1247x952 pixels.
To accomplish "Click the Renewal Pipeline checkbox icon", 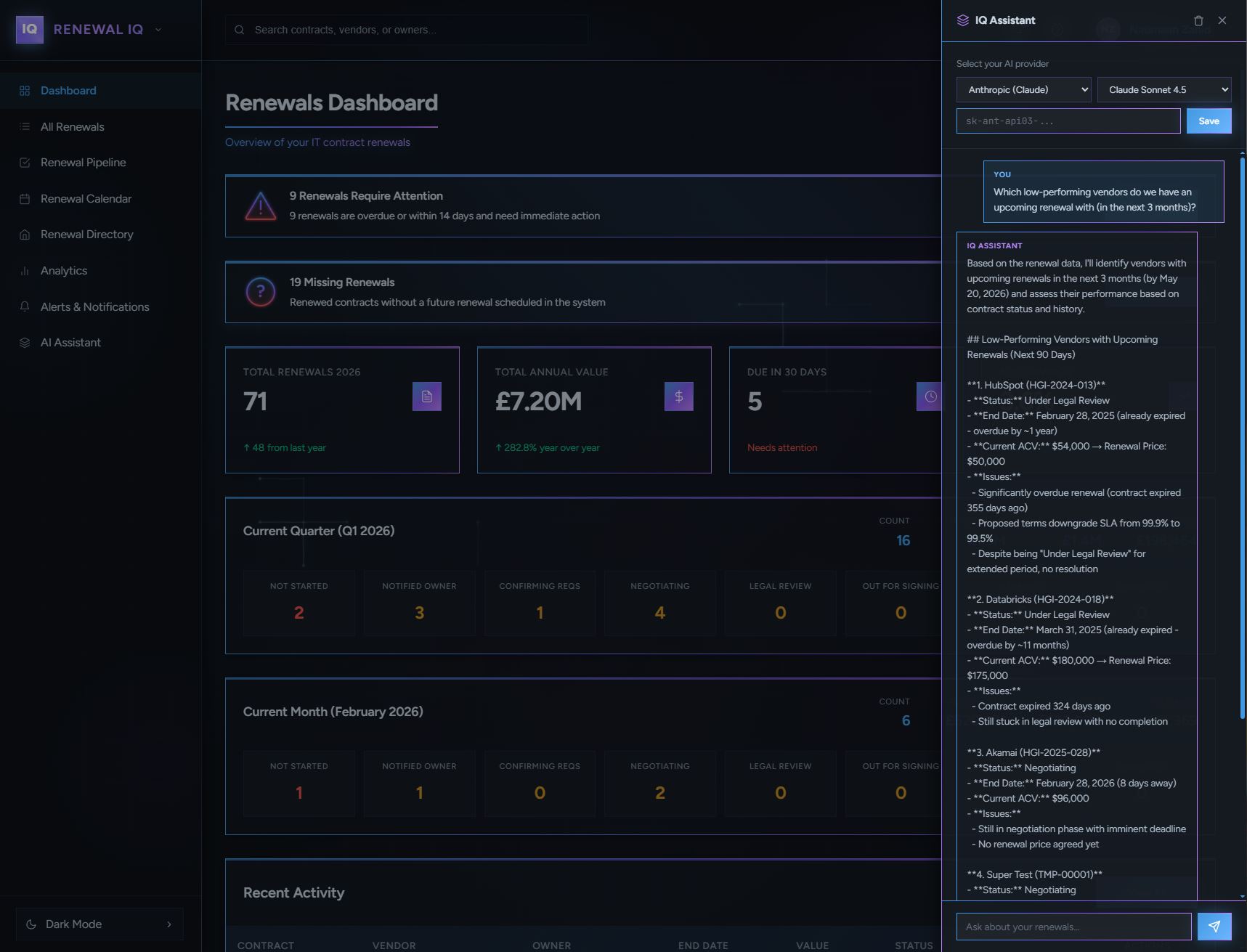I will click(25, 163).
